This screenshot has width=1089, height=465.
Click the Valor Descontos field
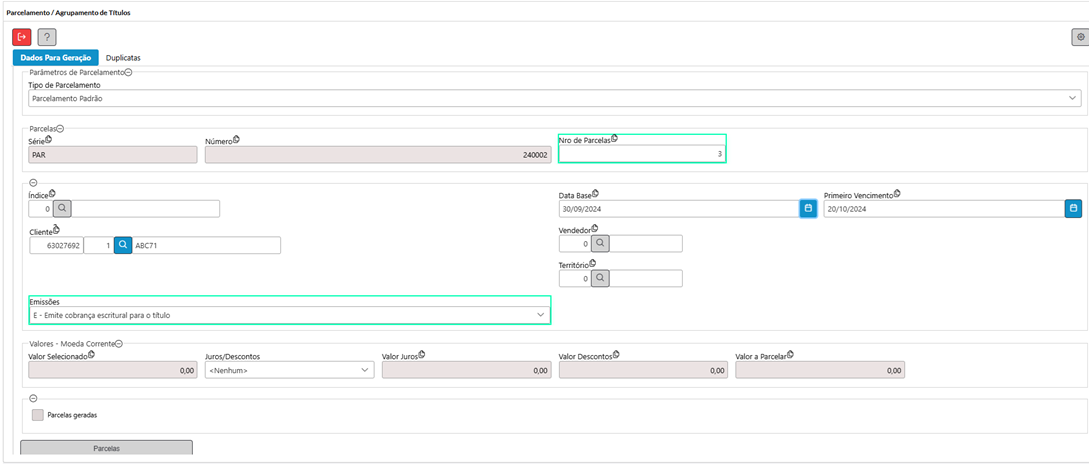(x=643, y=371)
